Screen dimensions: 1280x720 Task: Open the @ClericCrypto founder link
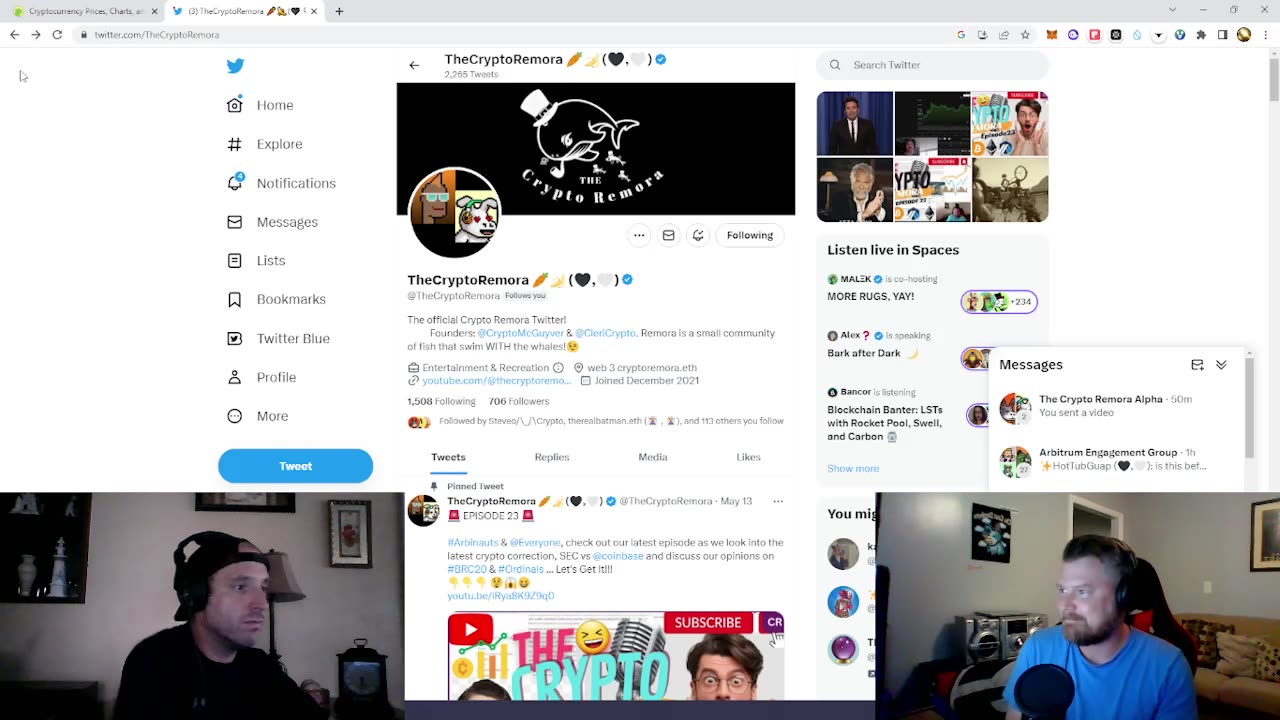coord(605,333)
